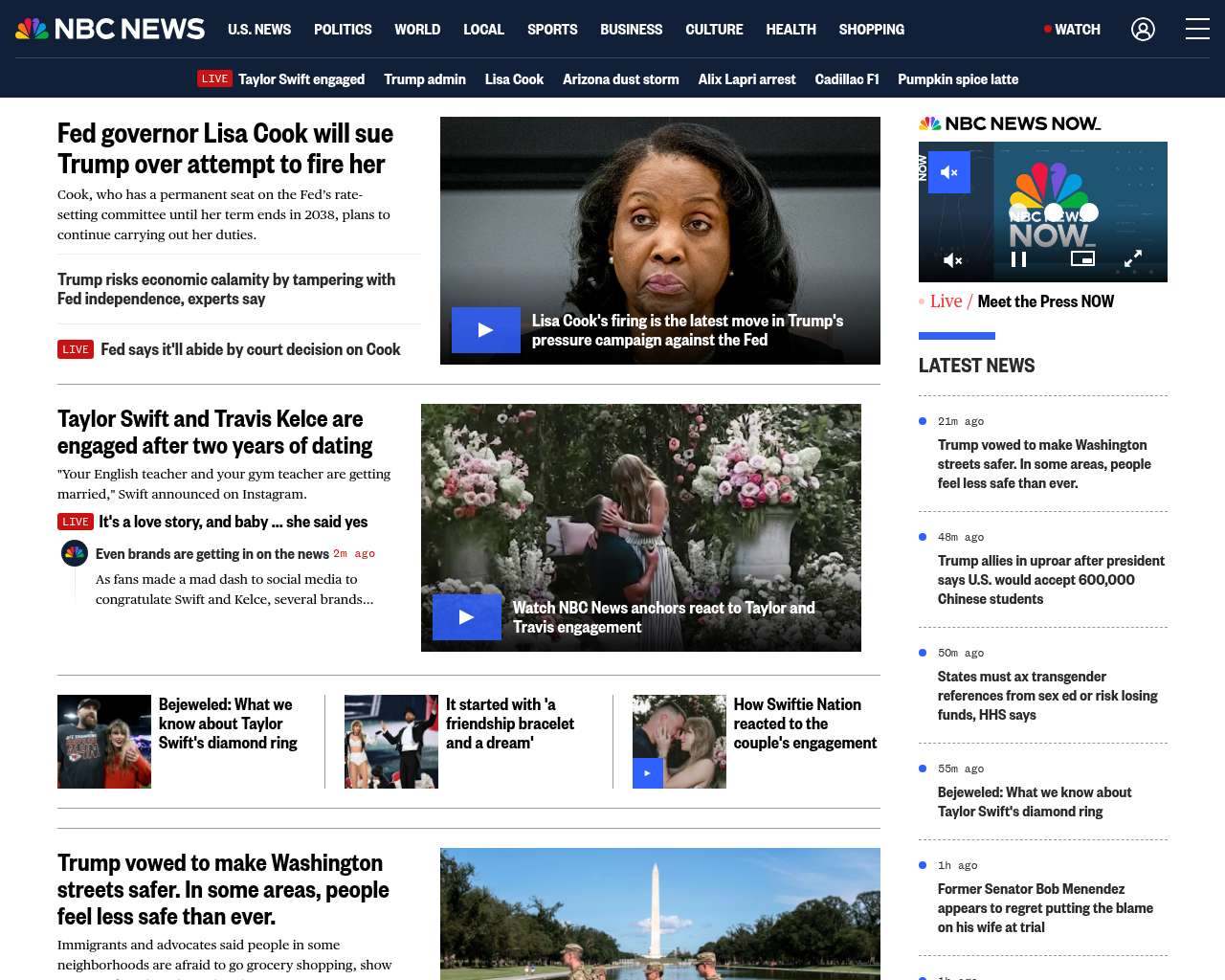Open the Lisa Cook trending topic

(514, 79)
